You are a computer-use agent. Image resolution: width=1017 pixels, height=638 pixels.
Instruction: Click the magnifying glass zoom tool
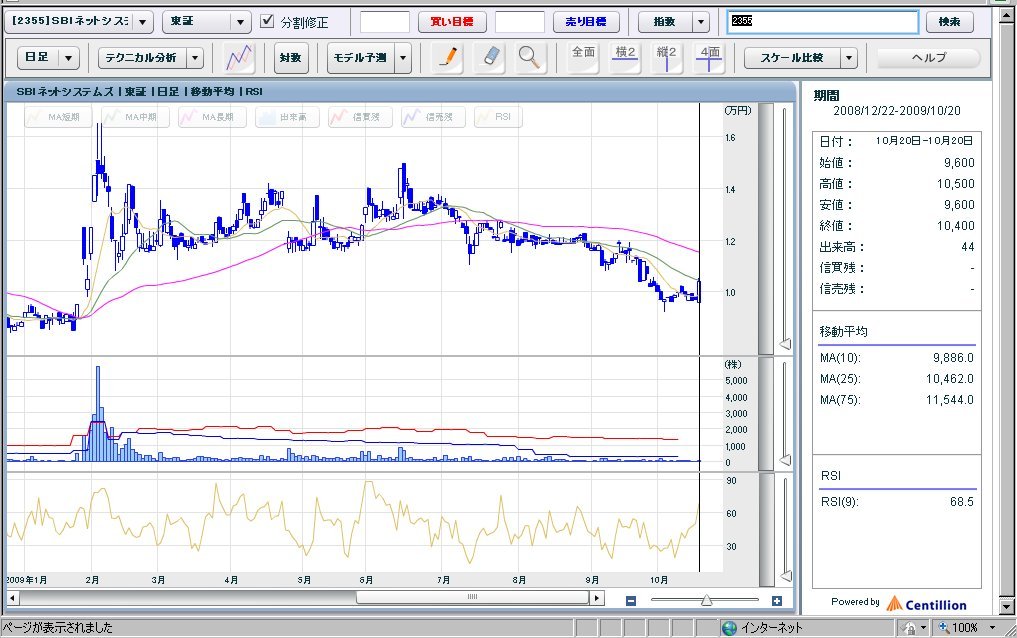pyautogui.click(x=529, y=58)
